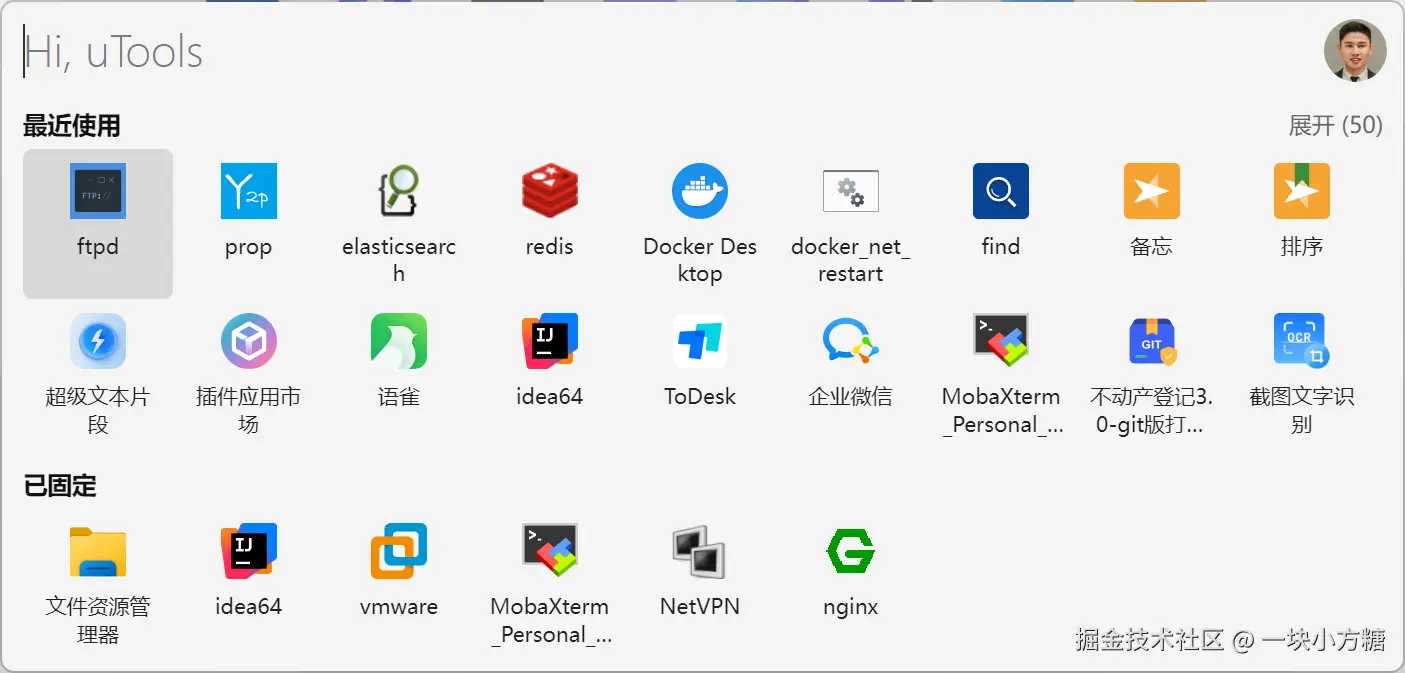This screenshot has width=1405, height=673.
Task: Open the find search tool icon
Action: click(x=1000, y=191)
